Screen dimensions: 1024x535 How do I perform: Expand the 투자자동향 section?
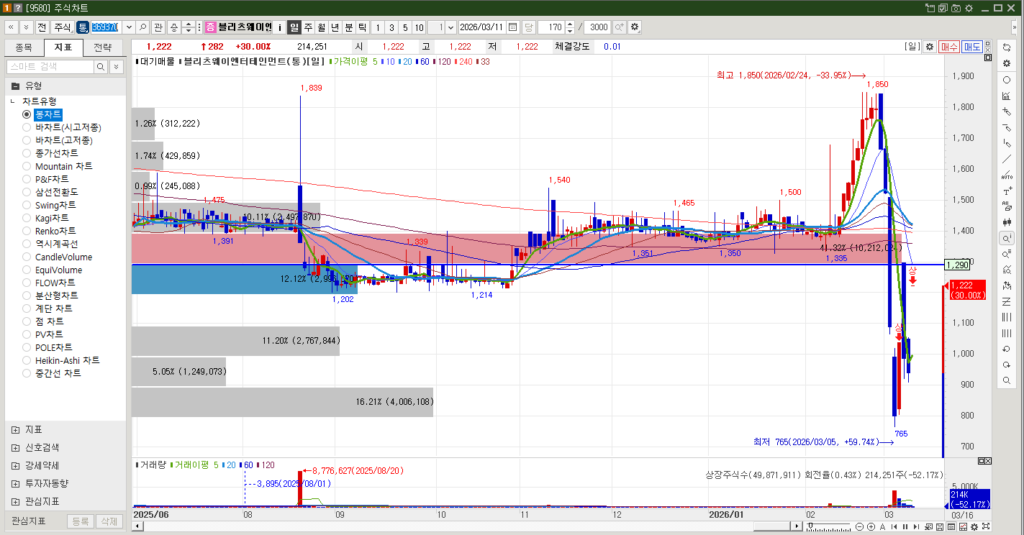coord(14,483)
